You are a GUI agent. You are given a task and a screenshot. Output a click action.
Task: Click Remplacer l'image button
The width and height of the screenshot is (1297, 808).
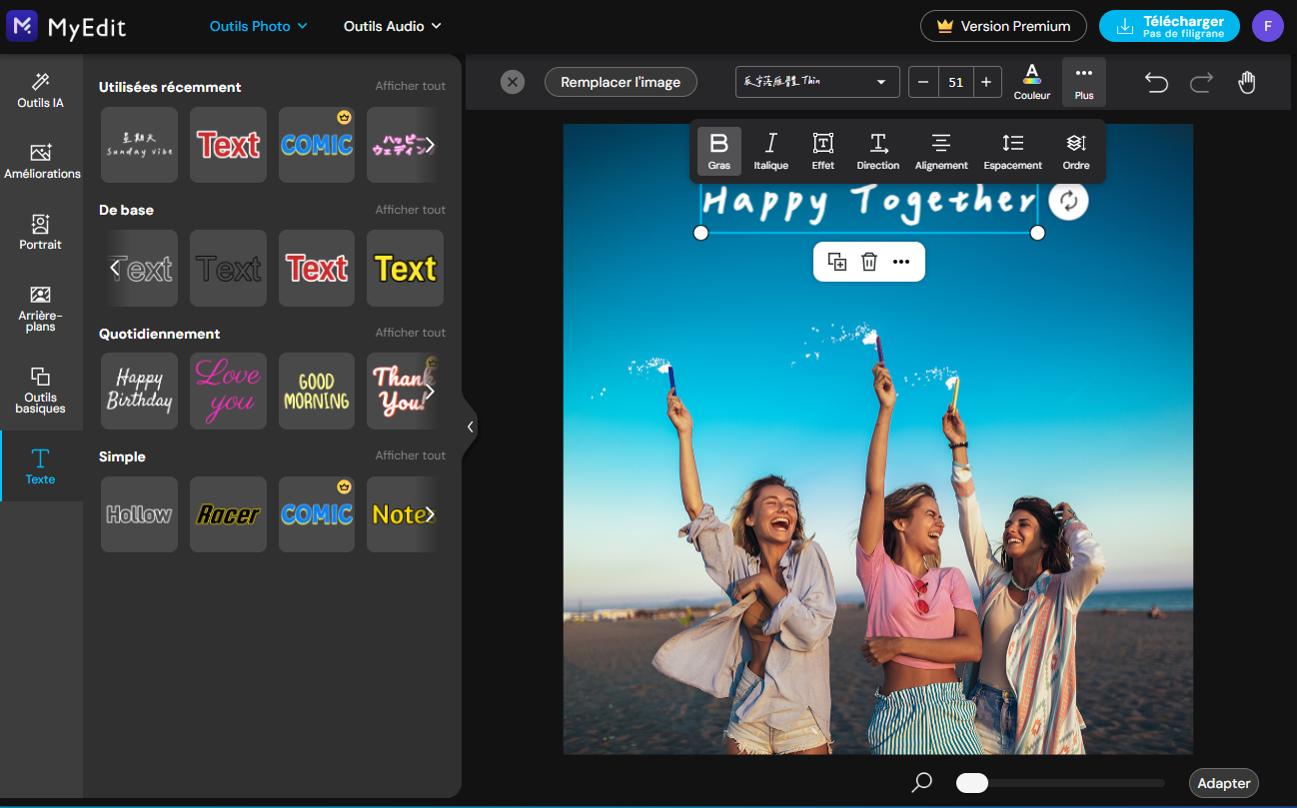pyautogui.click(x=620, y=82)
